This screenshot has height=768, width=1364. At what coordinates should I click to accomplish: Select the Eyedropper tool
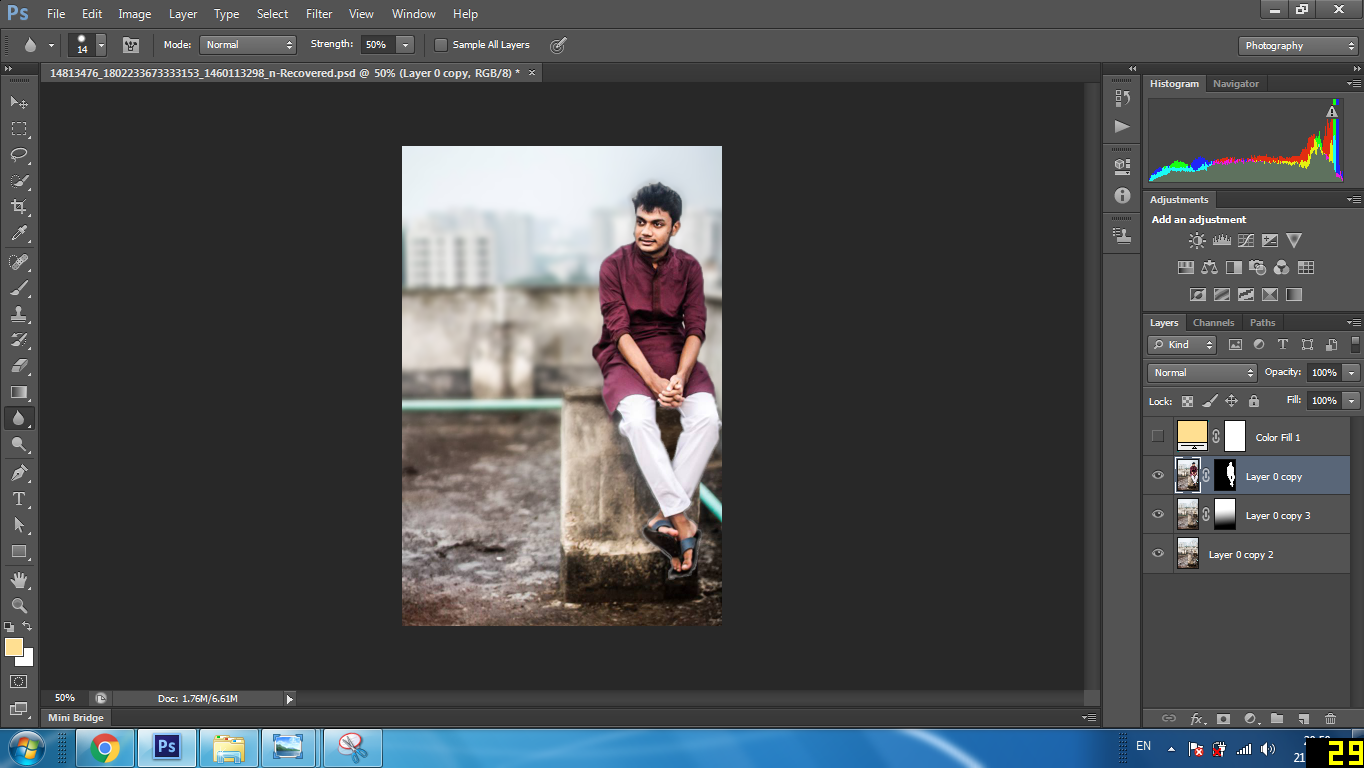pyautogui.click(x=19, y=234)
